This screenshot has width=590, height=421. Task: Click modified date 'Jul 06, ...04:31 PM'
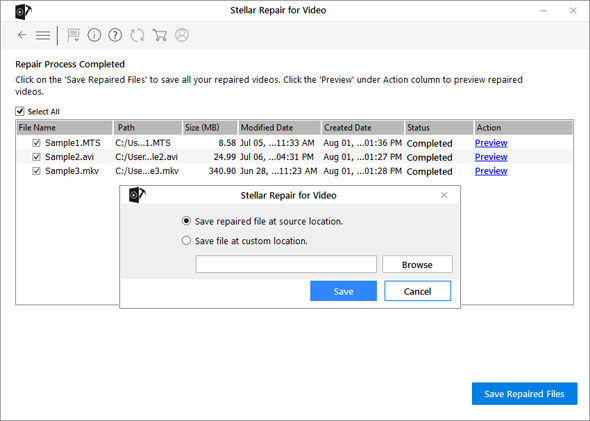tap(277, 157)
